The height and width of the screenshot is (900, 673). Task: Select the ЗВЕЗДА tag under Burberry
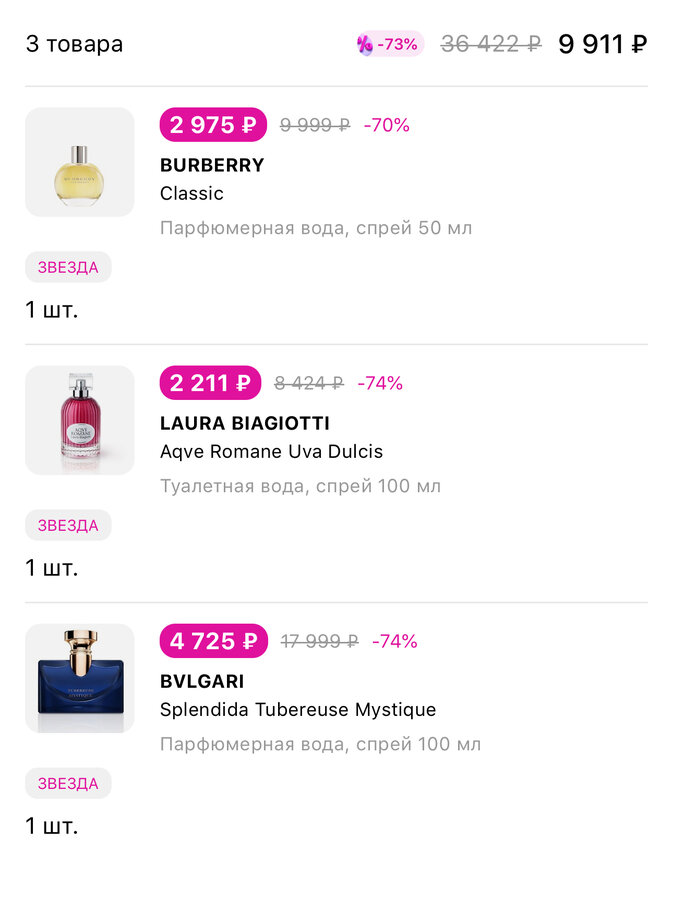pos(68,267)
